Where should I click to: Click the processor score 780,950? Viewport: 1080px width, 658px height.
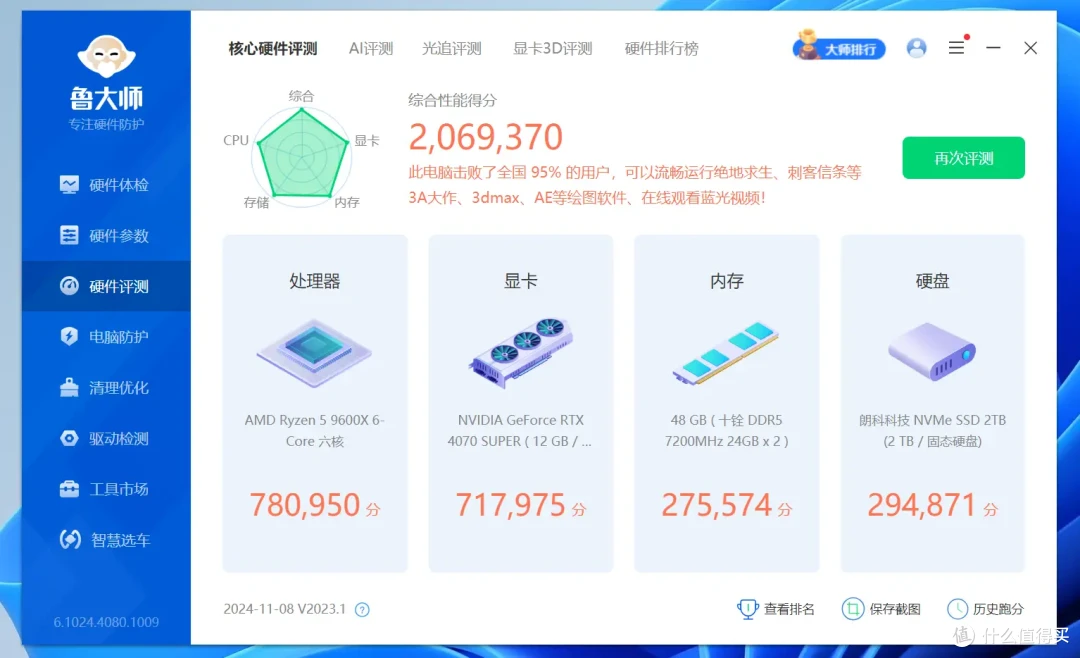[x=304, y=505]
